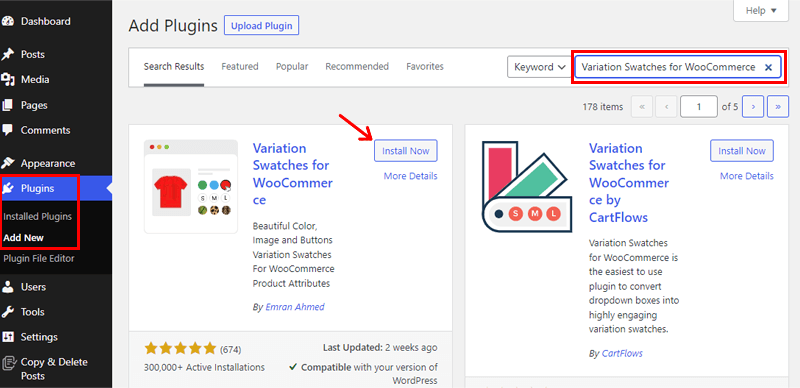Open Plugin File Editor submenu

(39, 258)
